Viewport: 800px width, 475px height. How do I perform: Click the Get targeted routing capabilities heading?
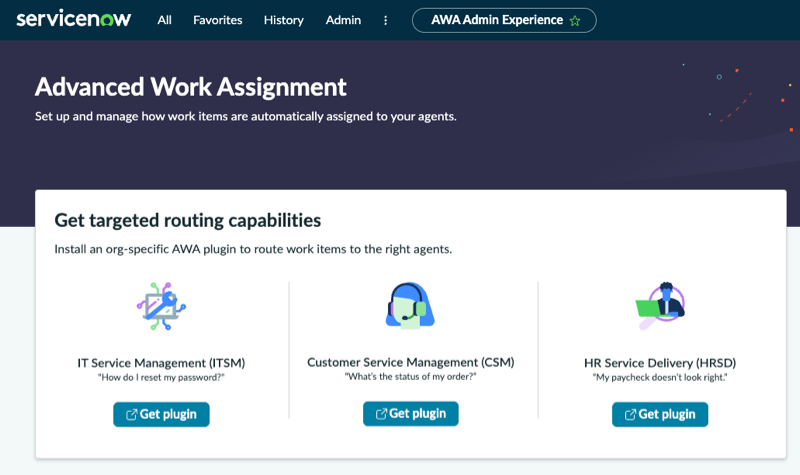coord(188,220)
